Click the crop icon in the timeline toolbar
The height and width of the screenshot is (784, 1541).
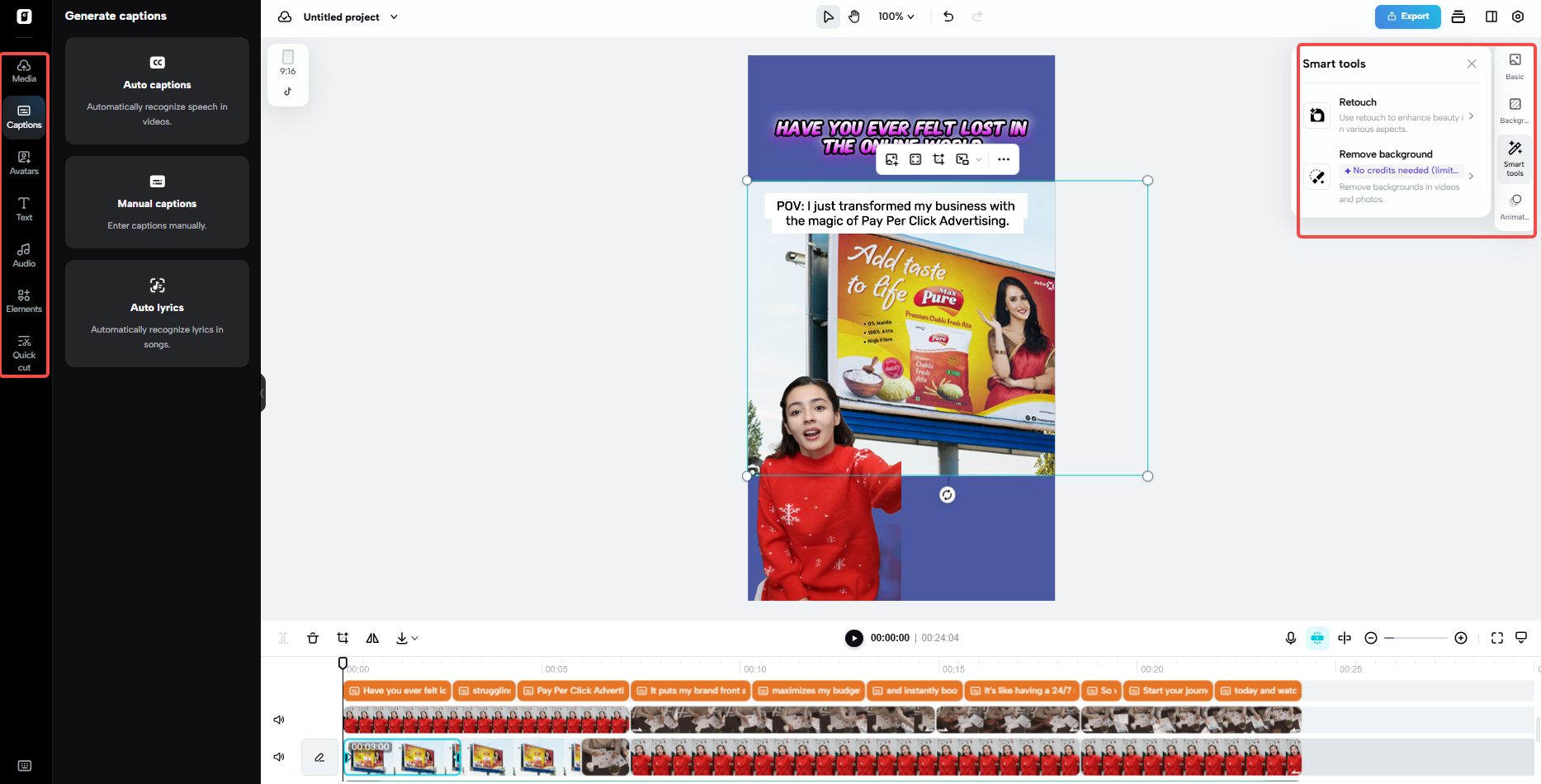point(343,638)
